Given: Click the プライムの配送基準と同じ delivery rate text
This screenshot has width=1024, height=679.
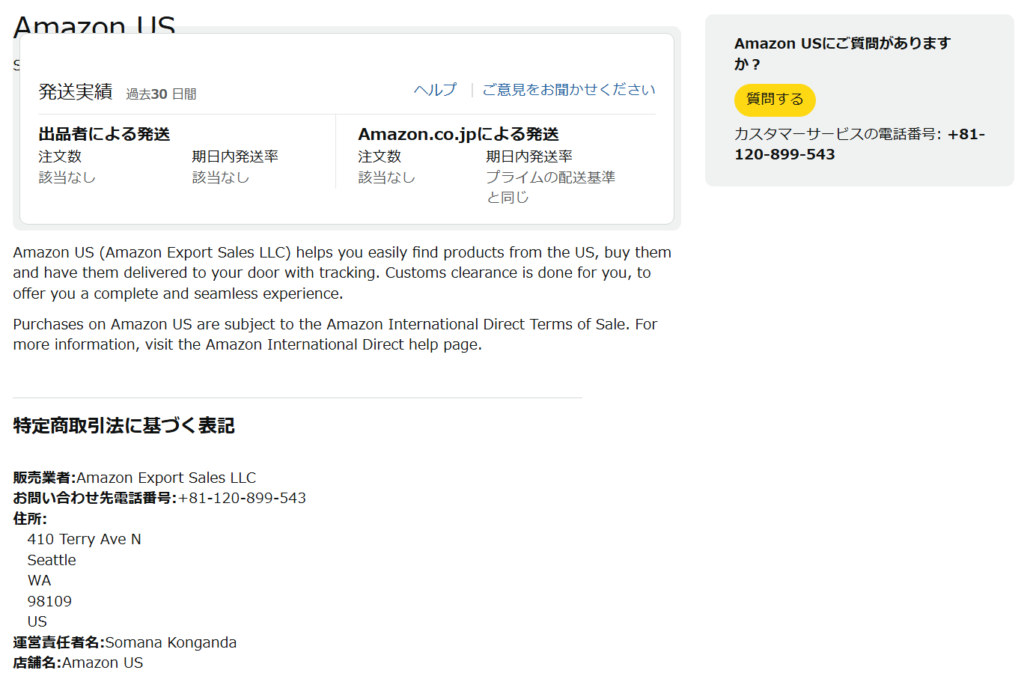Looking at the screenshot, I should click(x=550, y=187).
